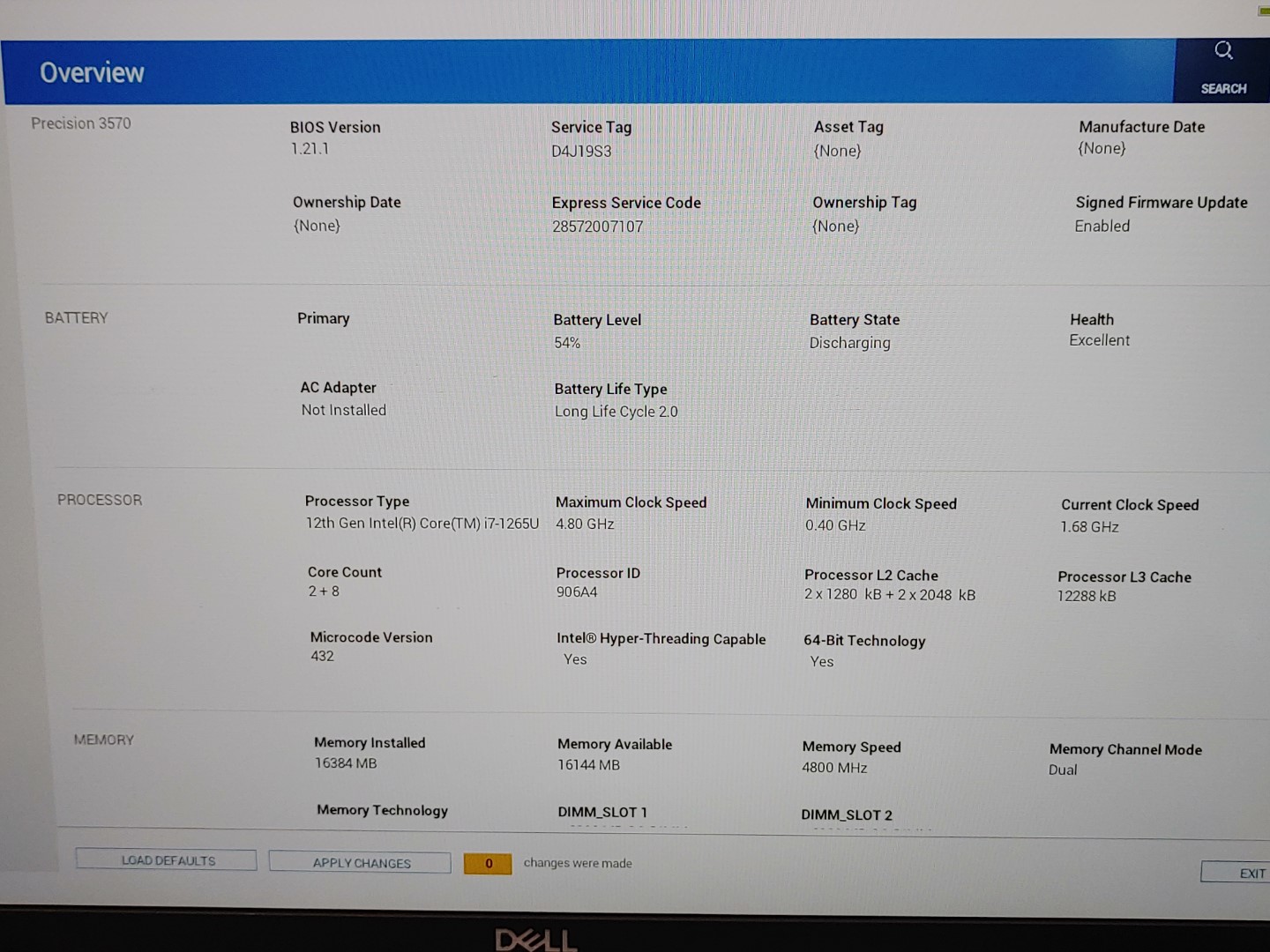
Task: Select the BATTERY section label
Action: click(77, 318)
